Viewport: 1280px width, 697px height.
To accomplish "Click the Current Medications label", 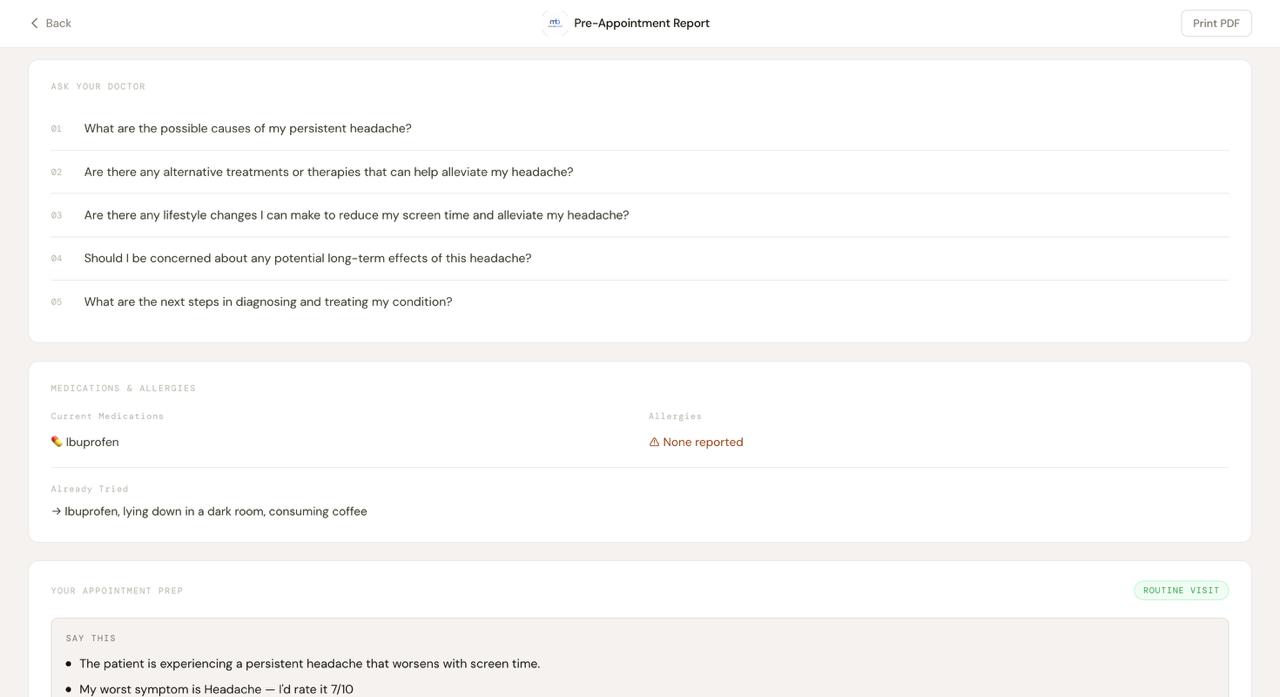I will (x=108, y=416).
